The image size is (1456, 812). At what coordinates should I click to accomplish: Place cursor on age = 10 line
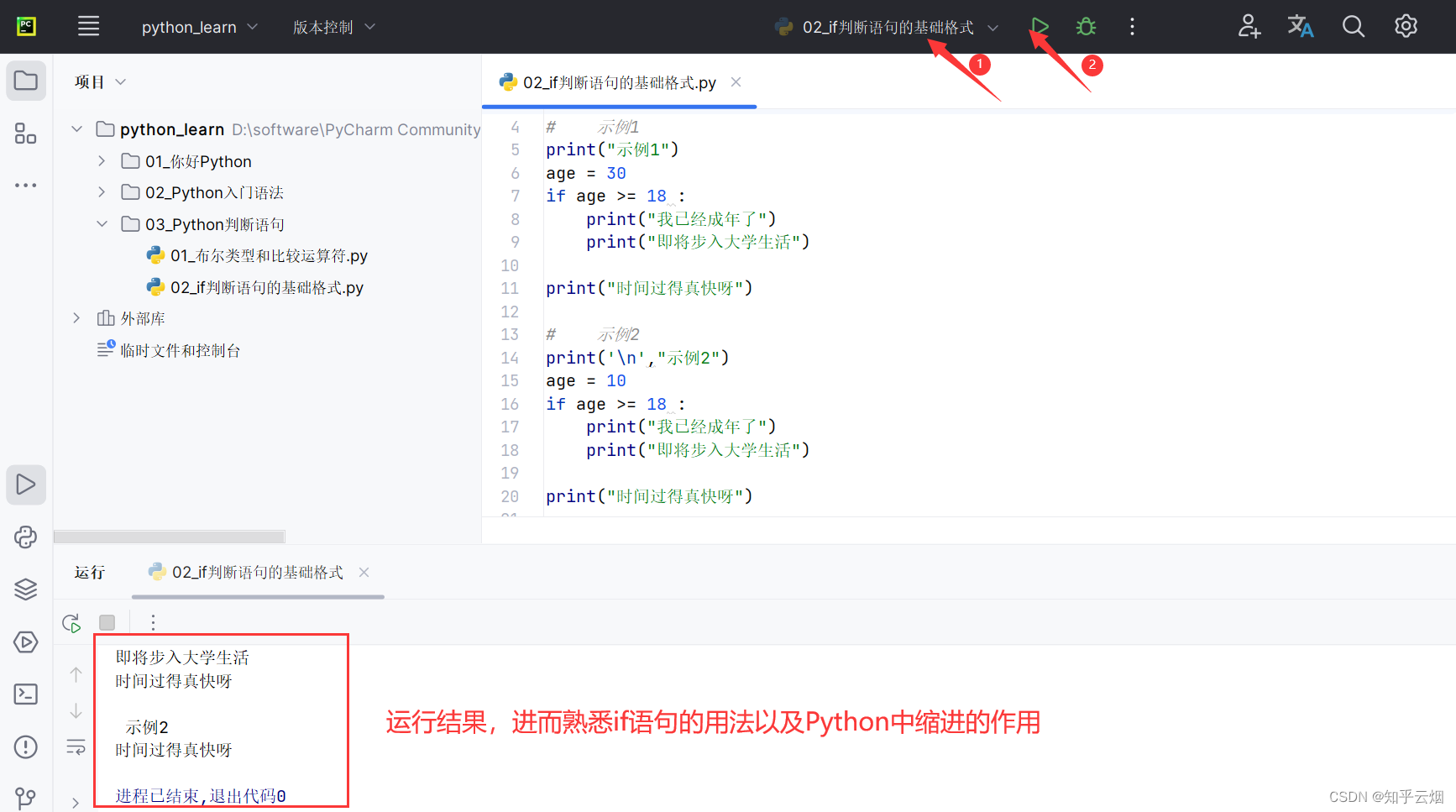[x=586, y=380]
